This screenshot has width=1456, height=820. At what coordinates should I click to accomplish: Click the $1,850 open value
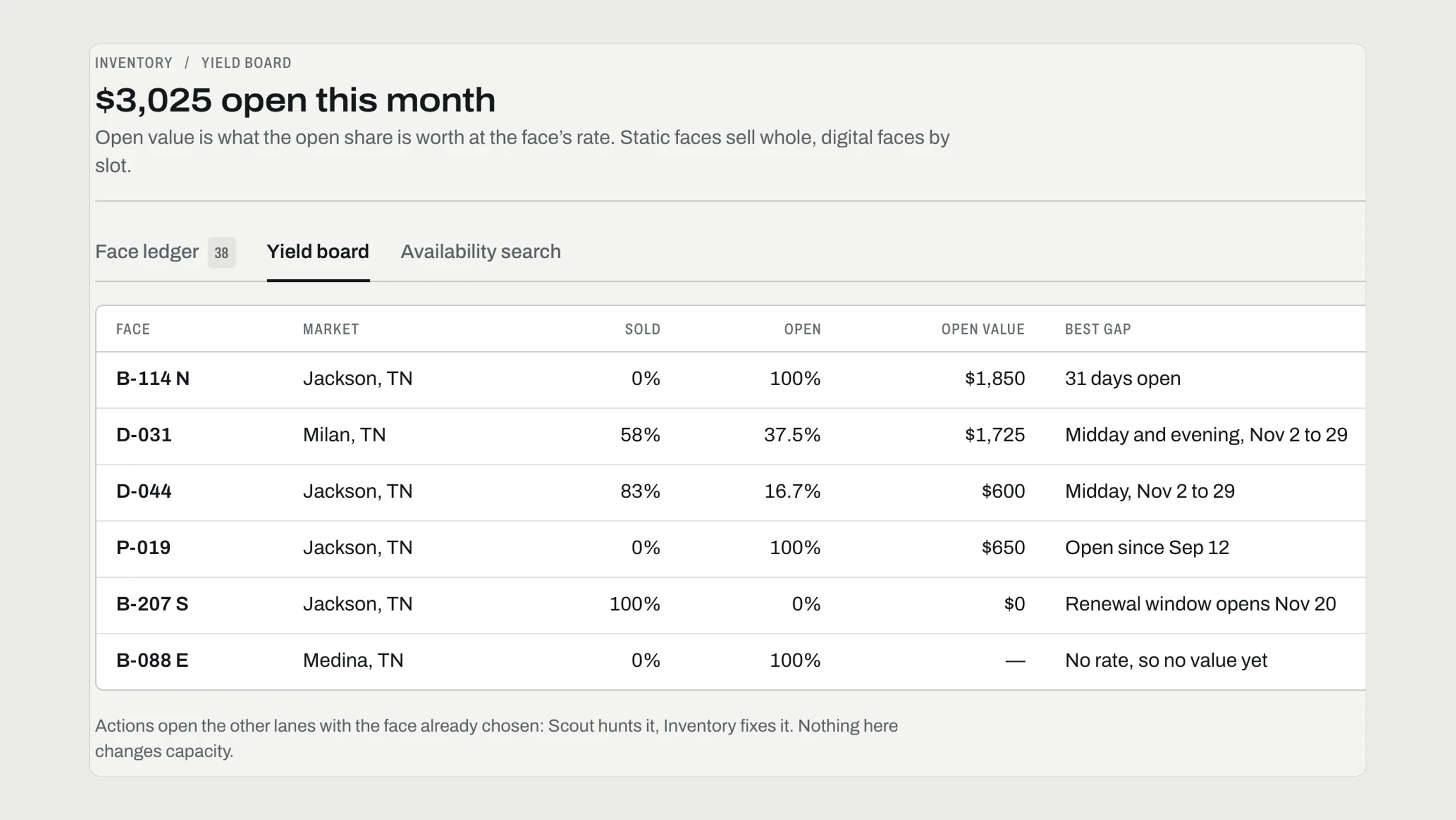[995, 379]
